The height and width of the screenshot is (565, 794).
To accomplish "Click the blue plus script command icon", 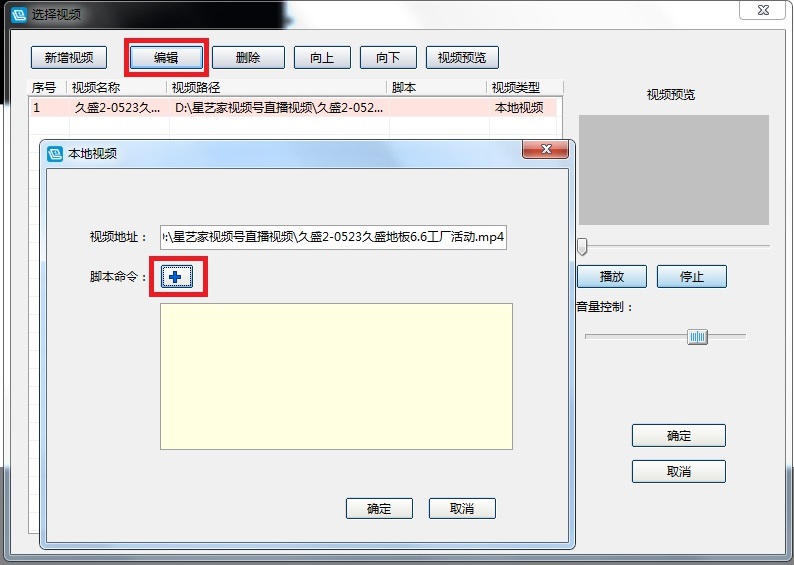I will click(176, 277).
